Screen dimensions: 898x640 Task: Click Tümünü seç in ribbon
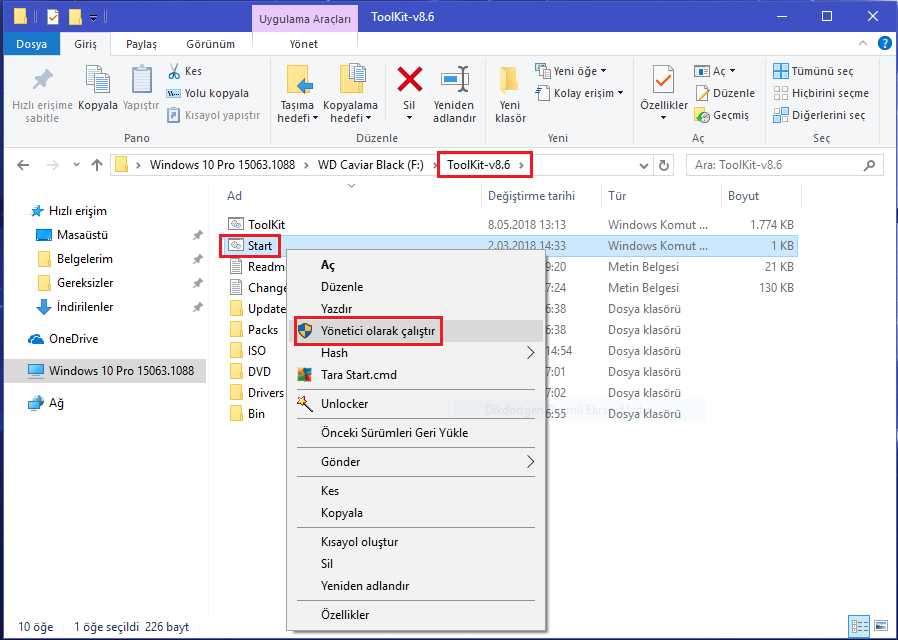(813, 71)
